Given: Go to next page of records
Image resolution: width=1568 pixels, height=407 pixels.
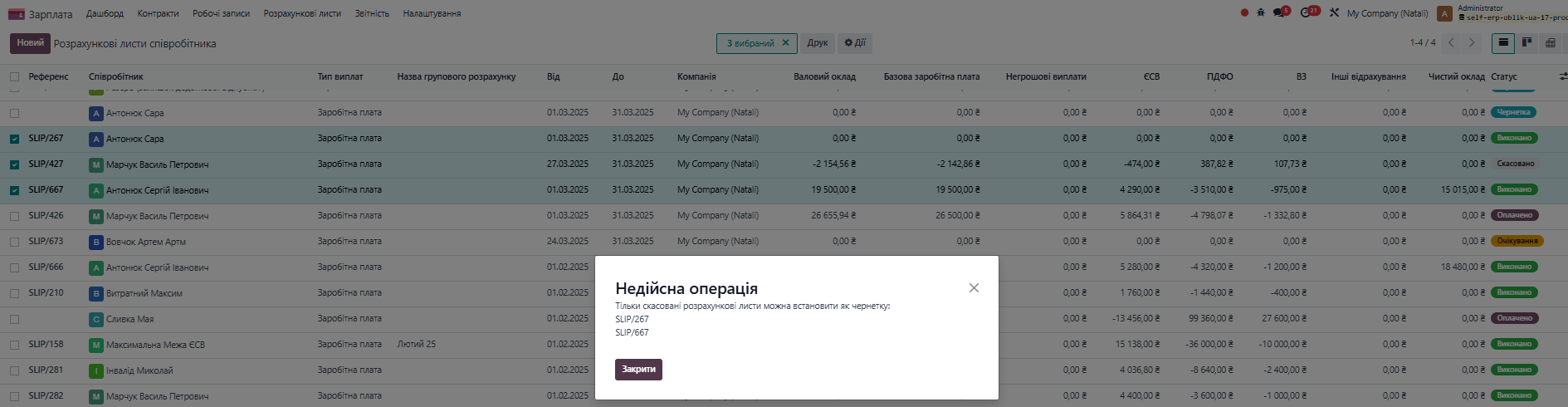Looking at the screenshot, I should tap(1472, 43).
